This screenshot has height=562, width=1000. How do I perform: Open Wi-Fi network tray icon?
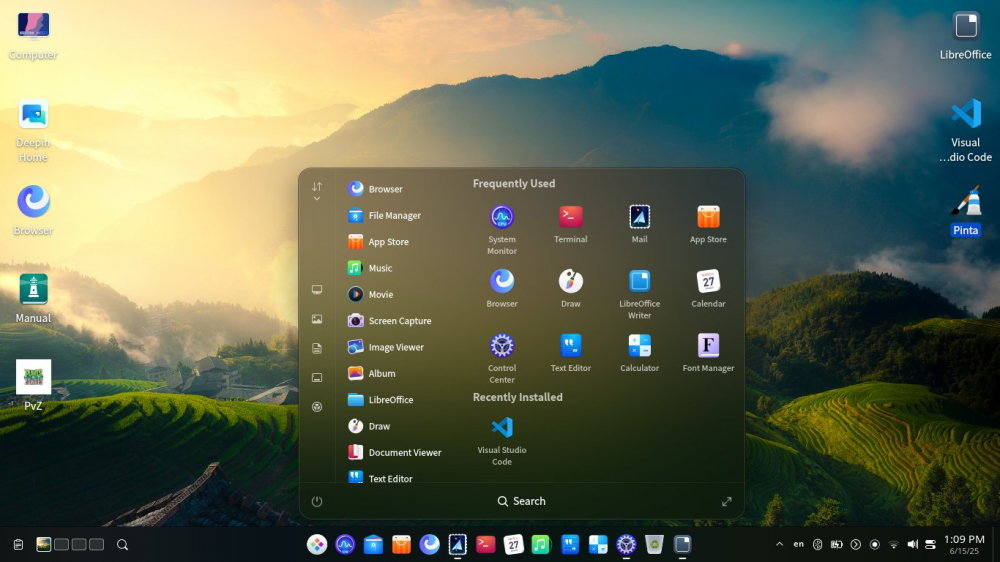[893, 544]
